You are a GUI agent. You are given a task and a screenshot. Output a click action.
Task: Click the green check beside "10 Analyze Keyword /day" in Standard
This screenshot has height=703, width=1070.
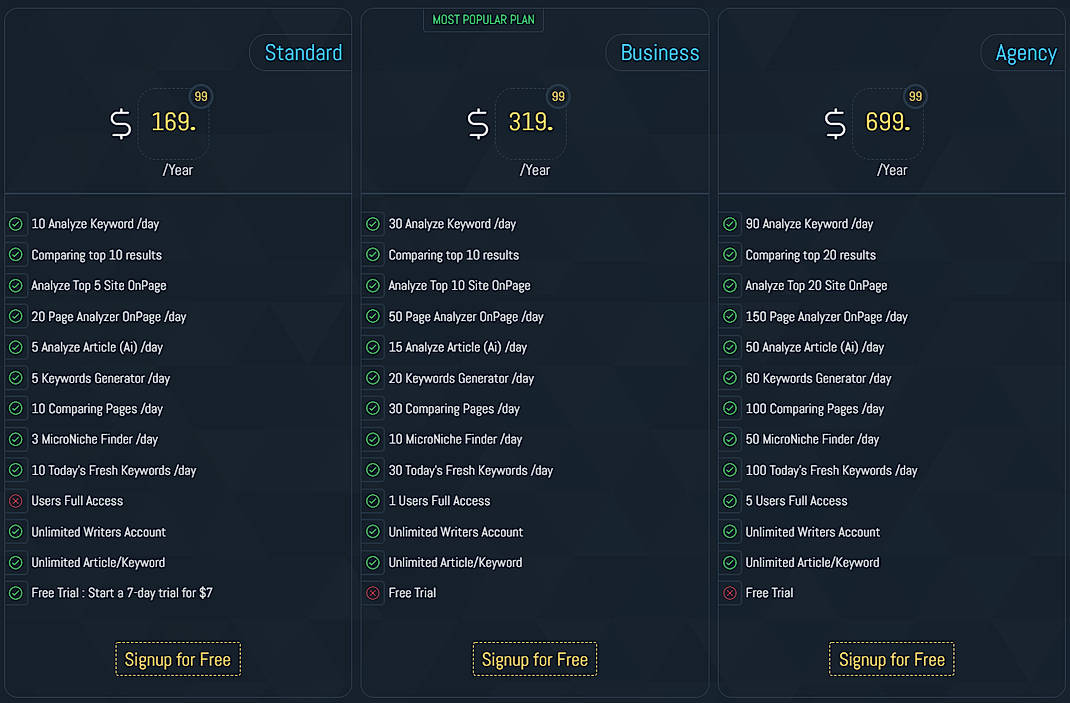[15, 224]
